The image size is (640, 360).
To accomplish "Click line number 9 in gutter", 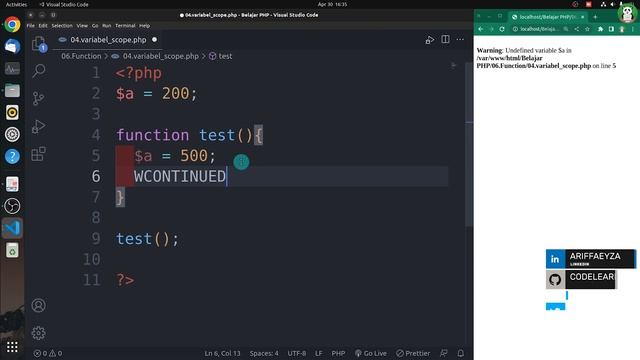I will (x=96, y=238).
